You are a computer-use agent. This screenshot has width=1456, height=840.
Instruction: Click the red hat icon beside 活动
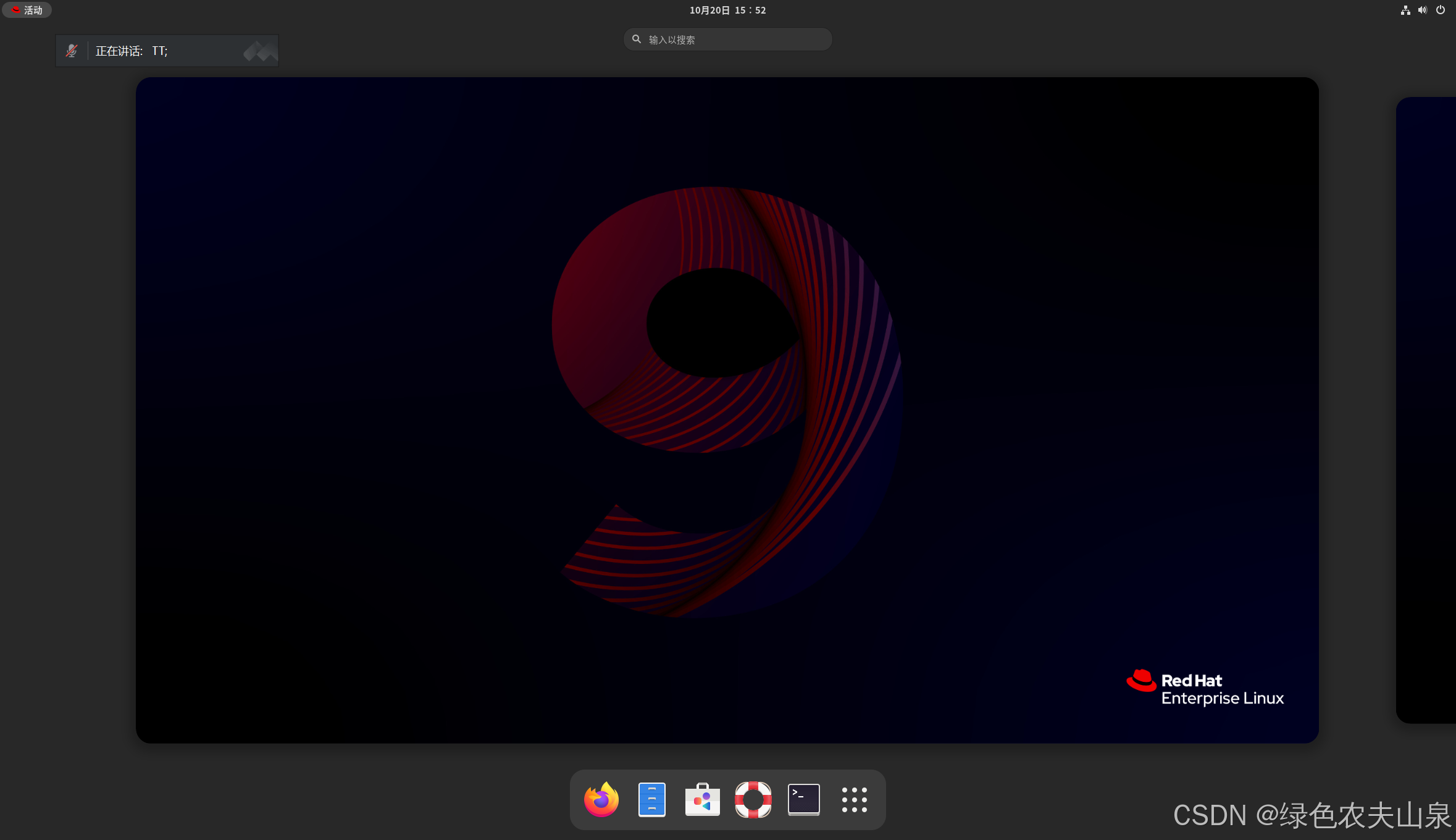pyautogui.click(x=16, y=10)
